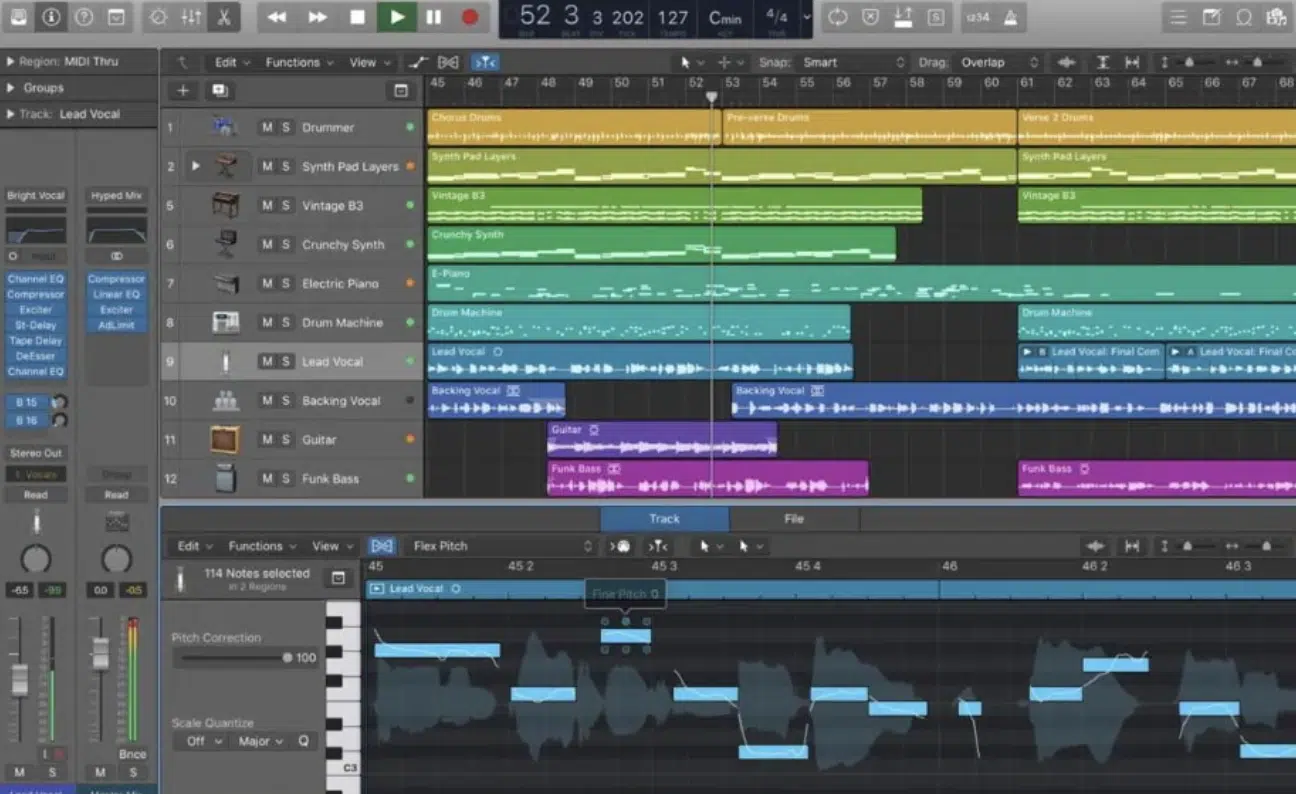This screenshot has height=794, width=1296.
Task: Expand the Track: Lead Vocal inspector section
Action: pos(10,113)
